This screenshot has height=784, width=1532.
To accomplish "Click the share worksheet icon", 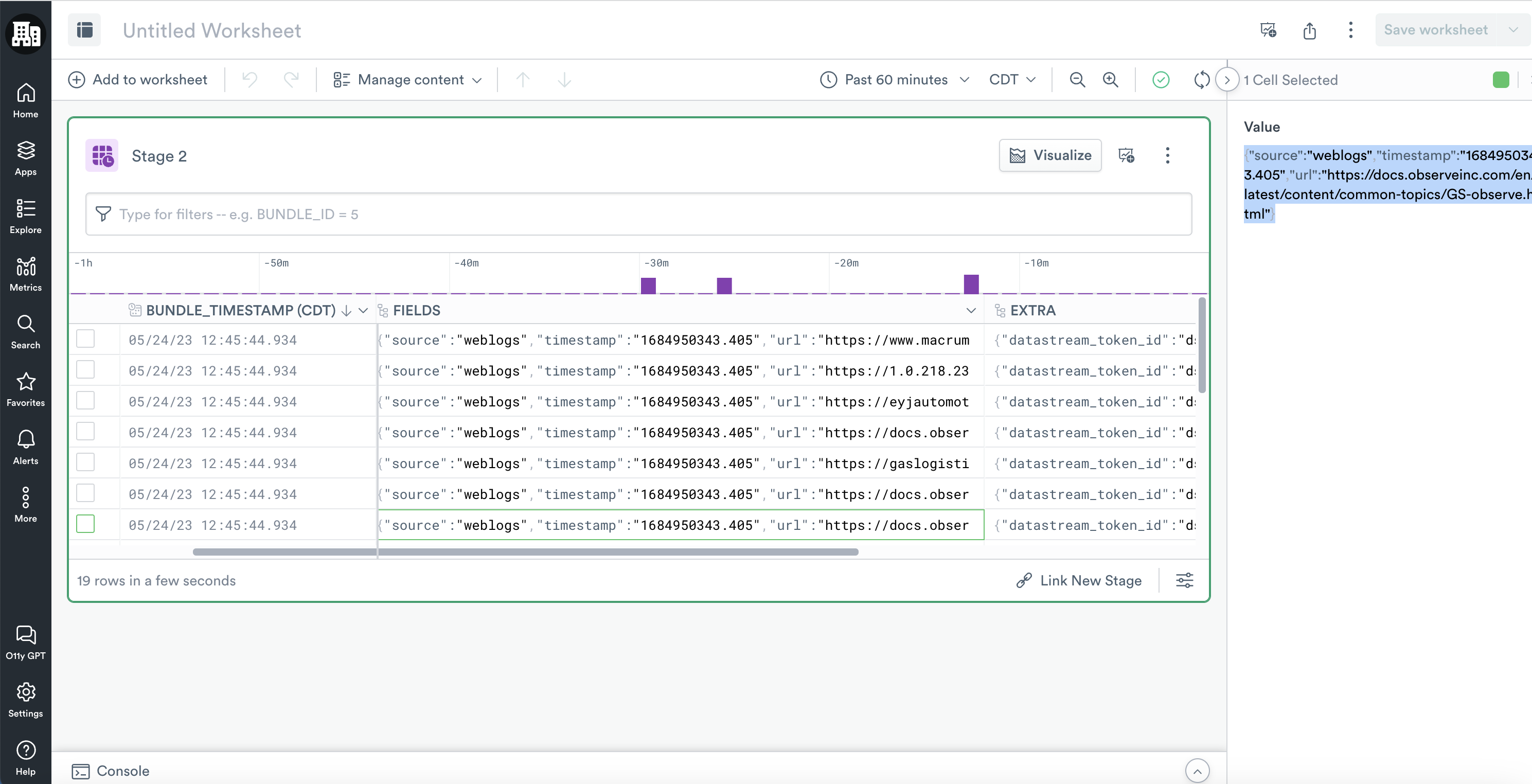I will point(1309,30).
